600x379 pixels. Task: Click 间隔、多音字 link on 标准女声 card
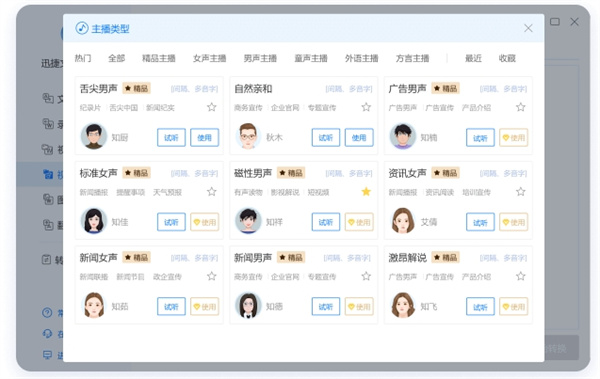[194, 173]
